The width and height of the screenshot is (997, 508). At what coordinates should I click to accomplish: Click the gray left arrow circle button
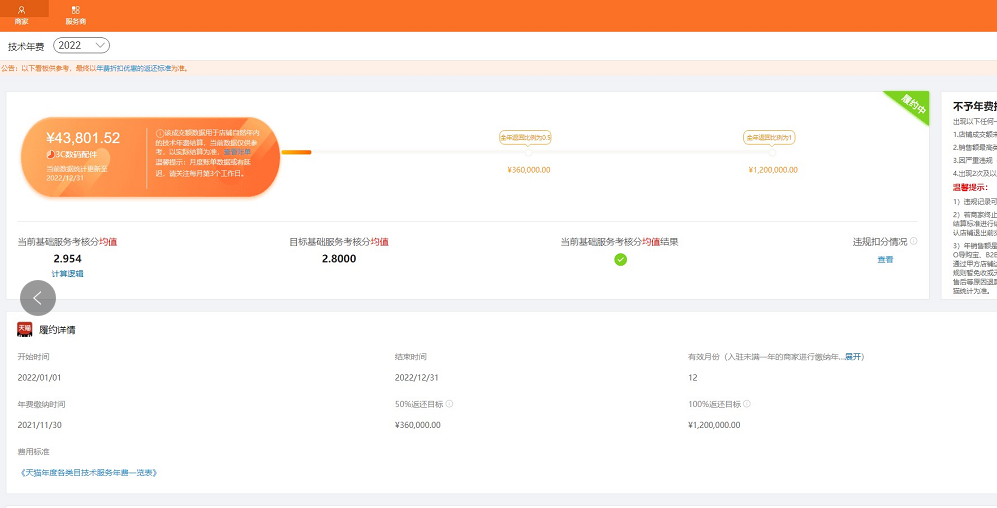pos(38,297)
